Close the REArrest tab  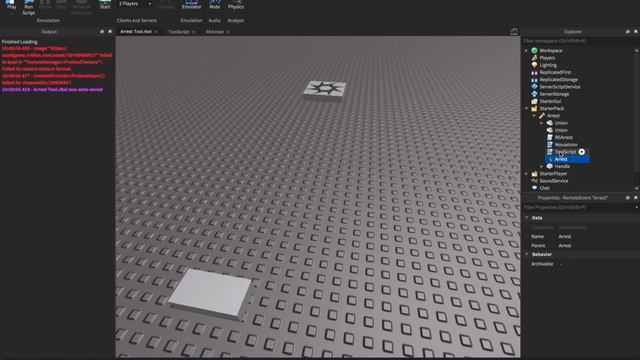228,32
